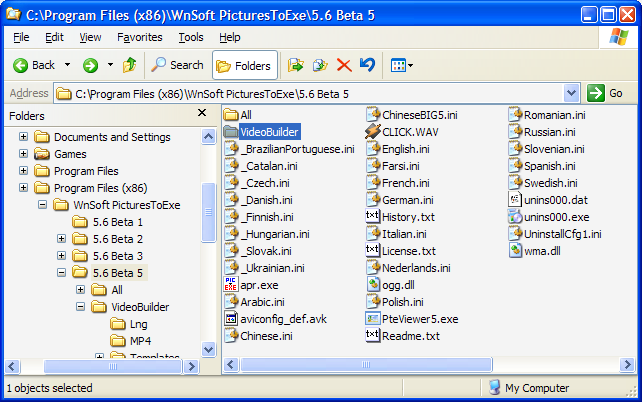Select ChineseBIG5.ini file name

click(x=419, y=115)
